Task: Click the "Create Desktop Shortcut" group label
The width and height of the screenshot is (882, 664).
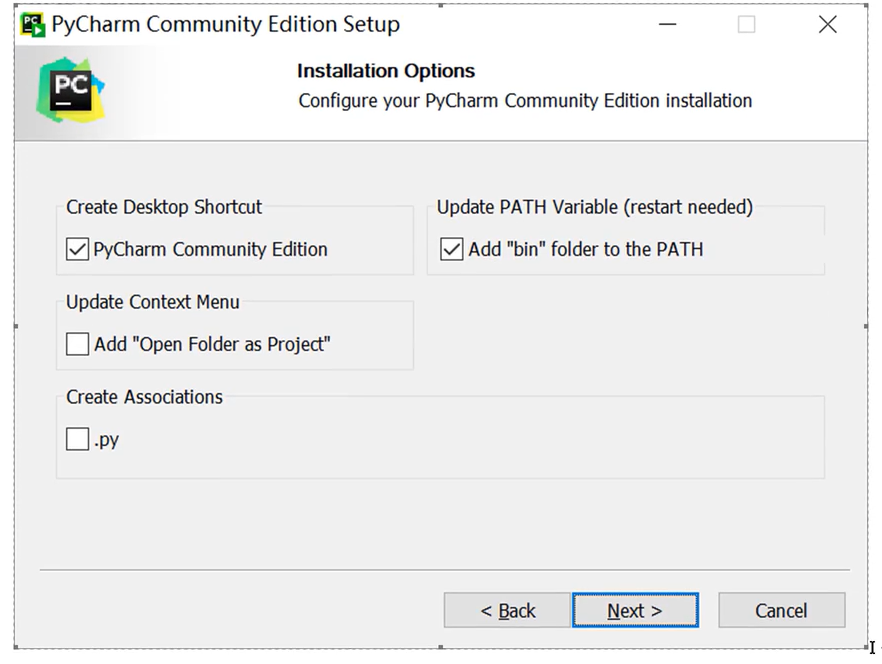Action: point(164,207)
